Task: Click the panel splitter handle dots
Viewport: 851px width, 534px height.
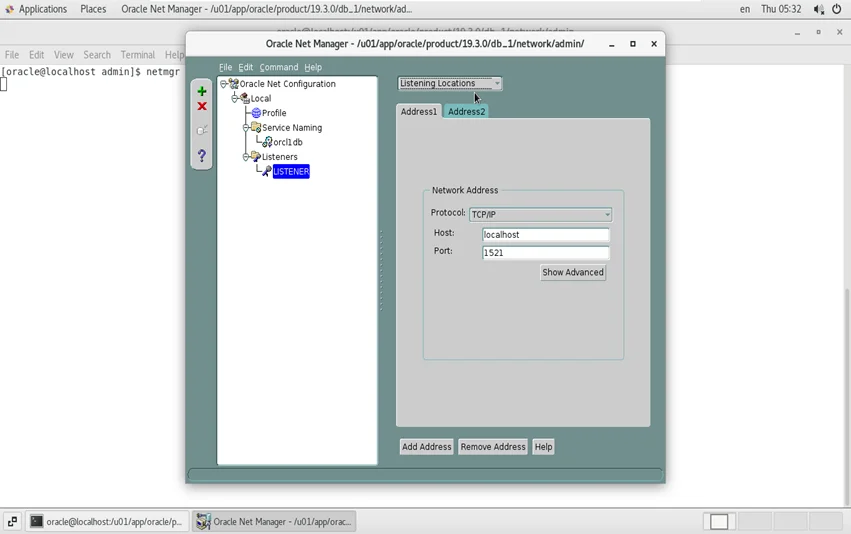Action: coord(381,270)
